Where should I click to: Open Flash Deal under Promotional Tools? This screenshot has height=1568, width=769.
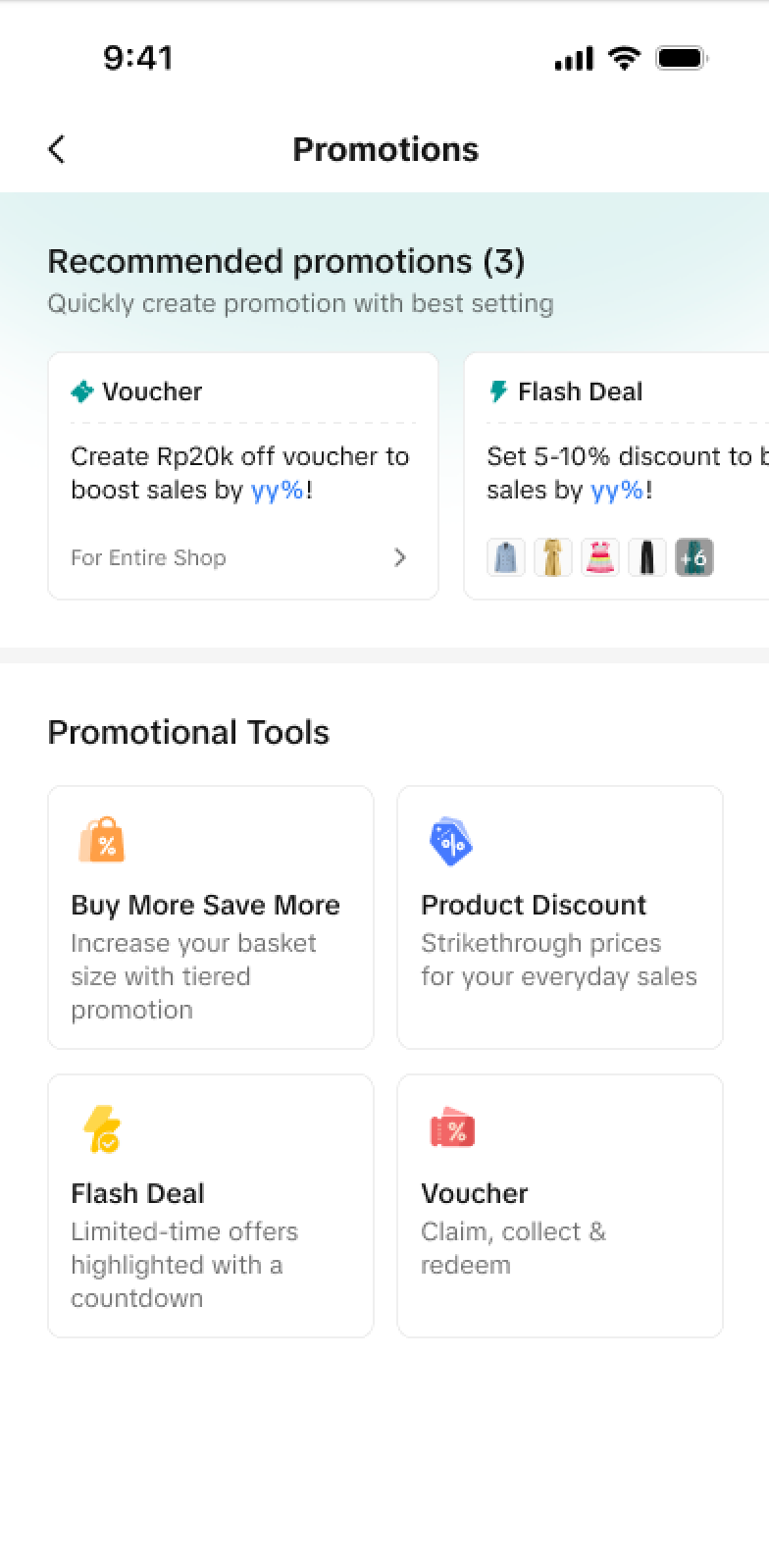click(138, 1193)
